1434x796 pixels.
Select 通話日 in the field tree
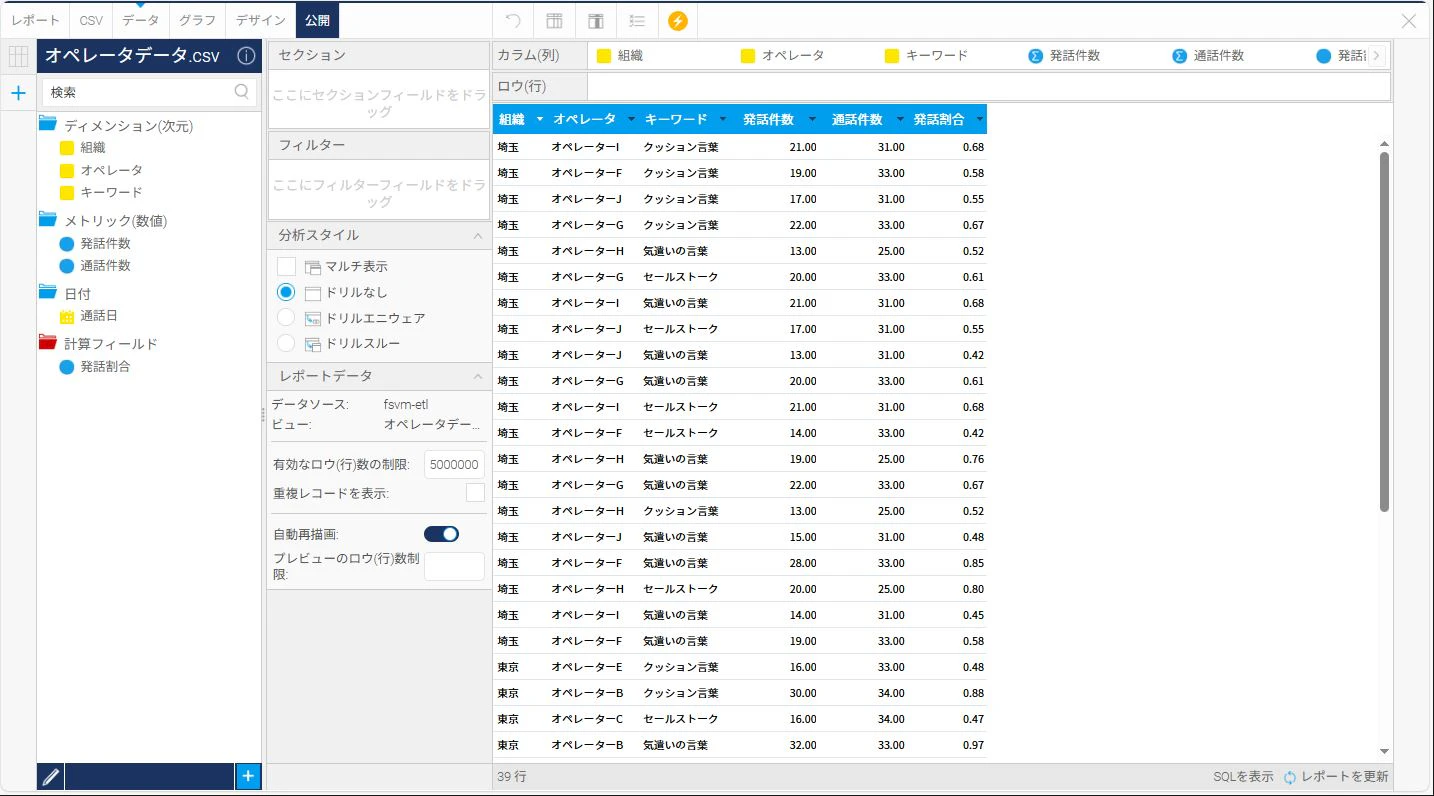(x=99, y=316)
